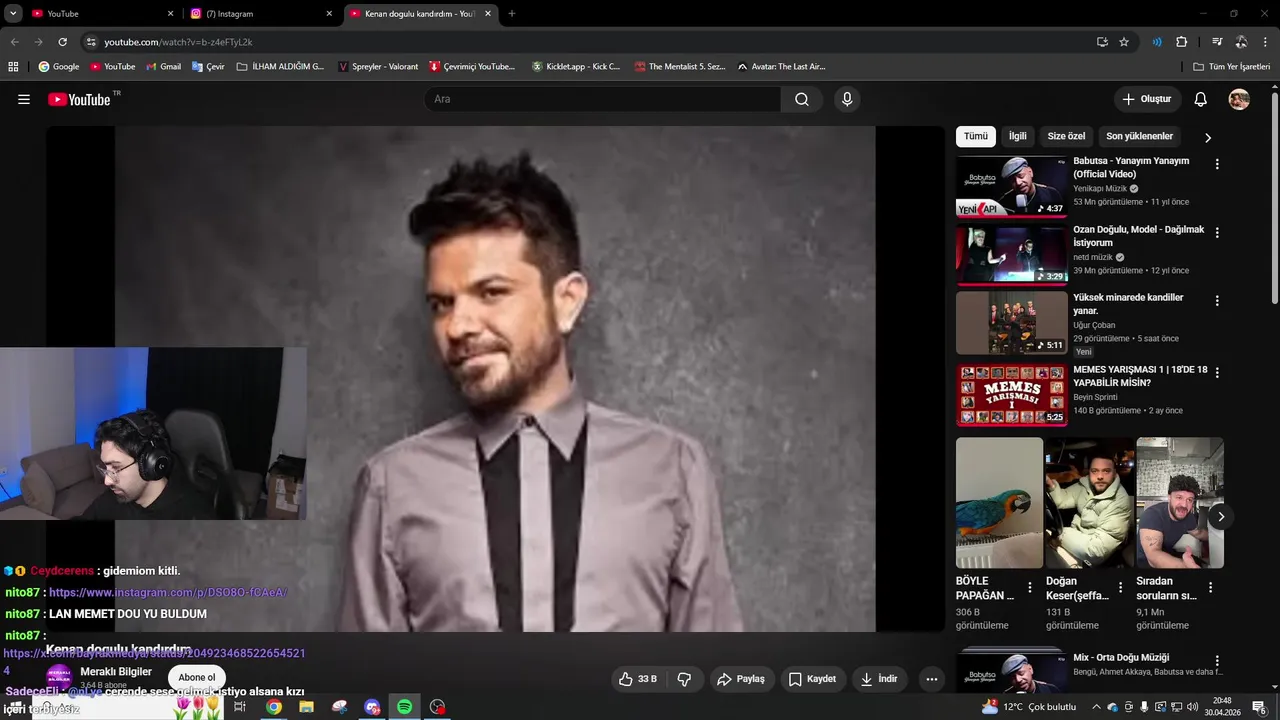Select the Size özel filter chip
Image resolution: width=1280 pixels, height=720 pixels.
click(1066, 136)
